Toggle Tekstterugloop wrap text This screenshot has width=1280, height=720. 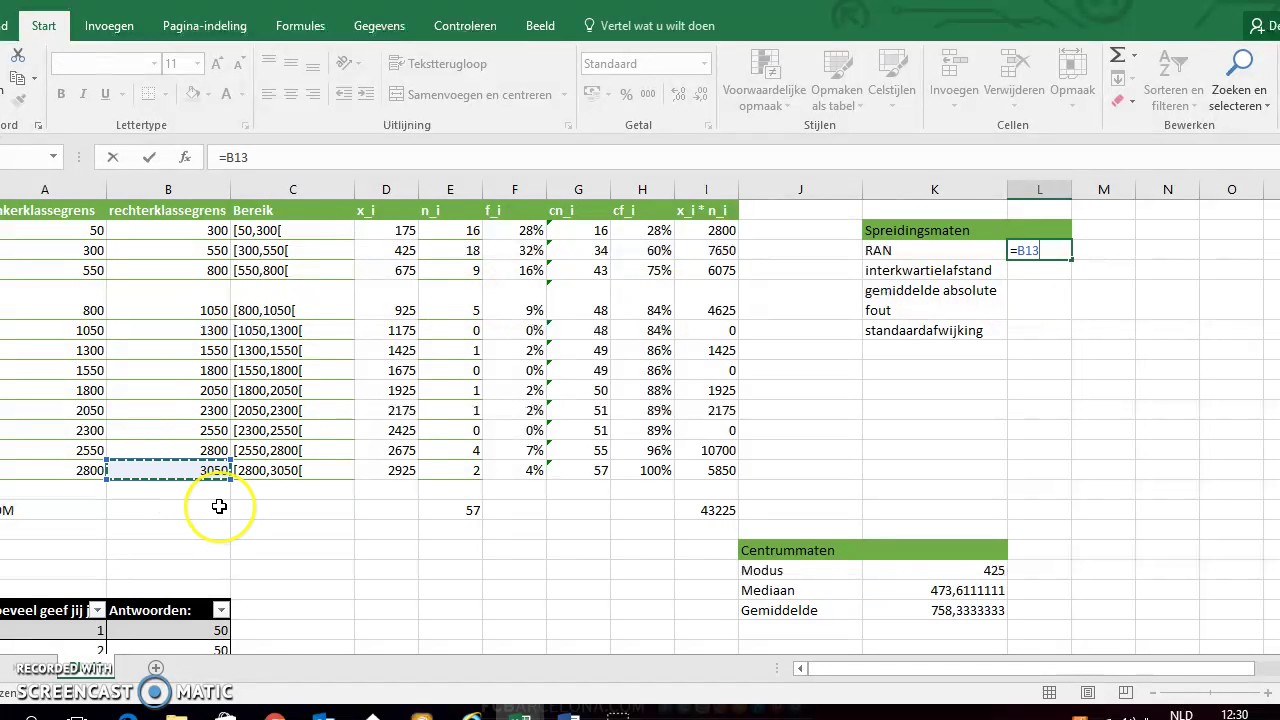pyautogui.click(x=437, y=63)
